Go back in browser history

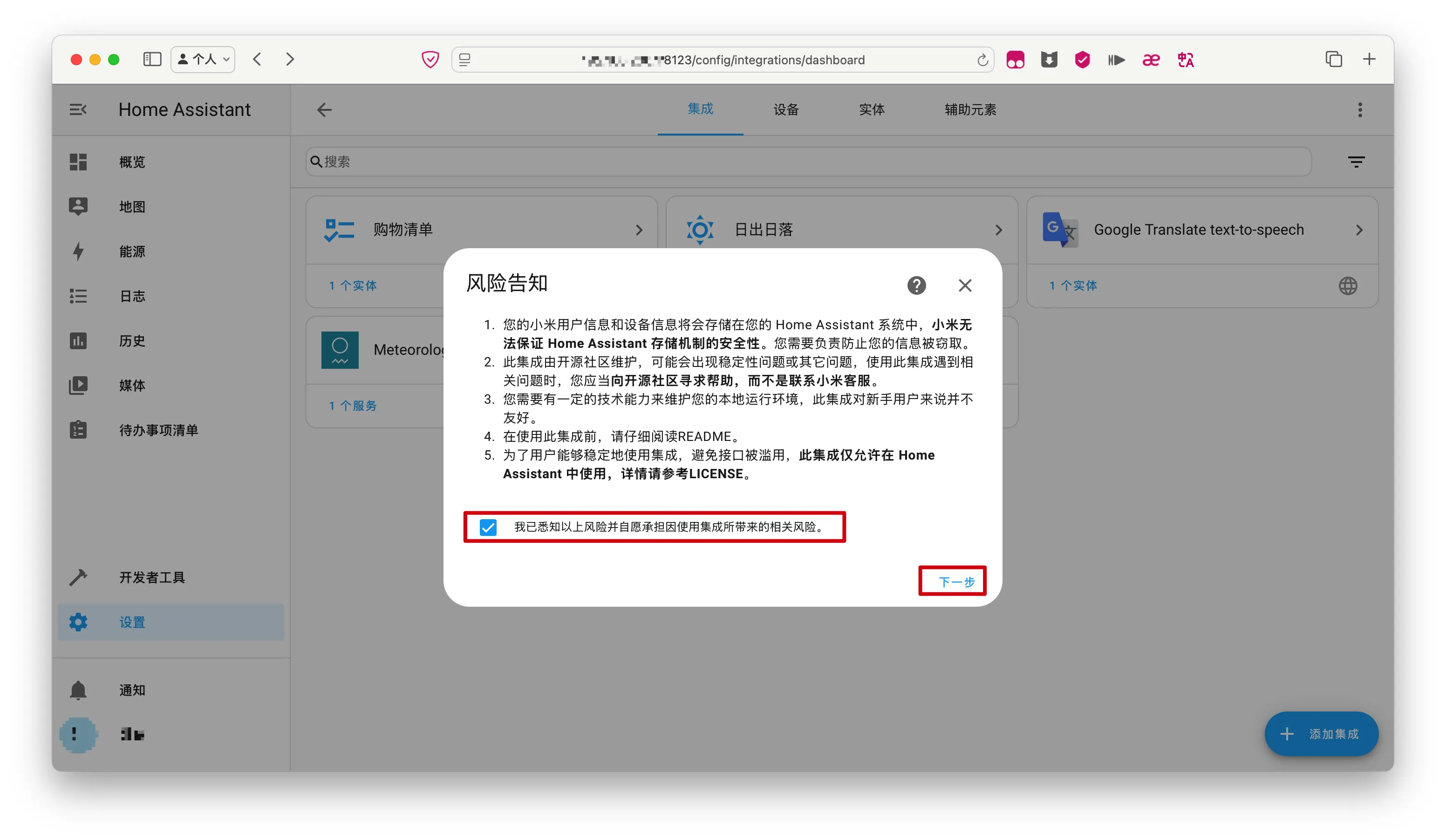pyautogui.click(x=257, y=59)
